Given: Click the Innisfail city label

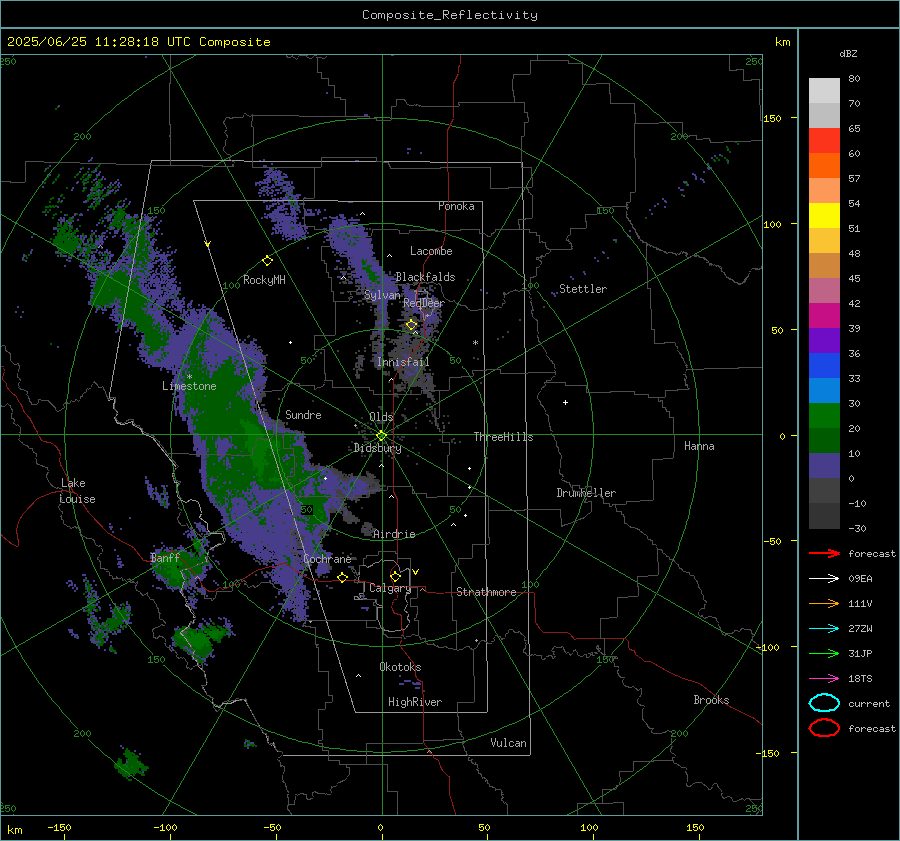Looking at the screenshot, I should coord(403,362).
